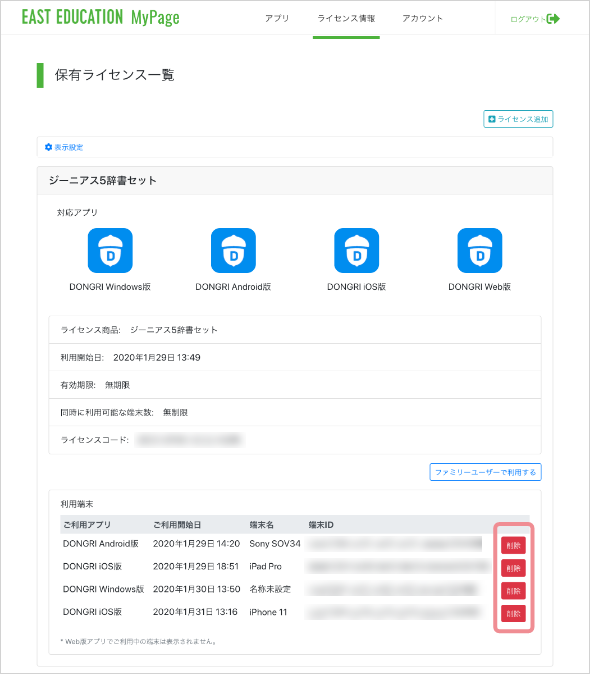Click the logout arrow icon
Image resolution: width=590 pixels, height=674 pixels.
(553, 18)
